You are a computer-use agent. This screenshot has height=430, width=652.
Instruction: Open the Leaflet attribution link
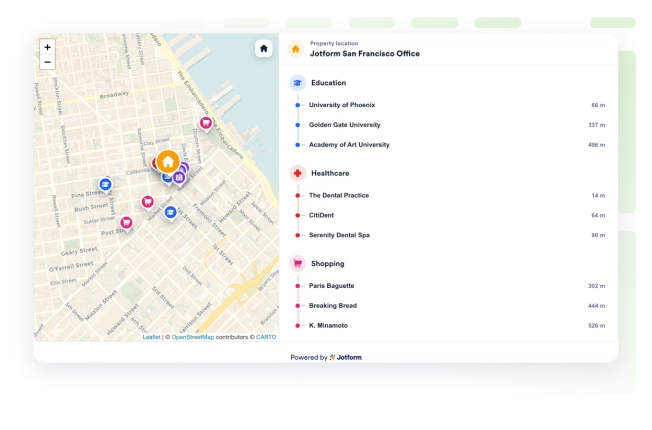[x=151, y=337]
